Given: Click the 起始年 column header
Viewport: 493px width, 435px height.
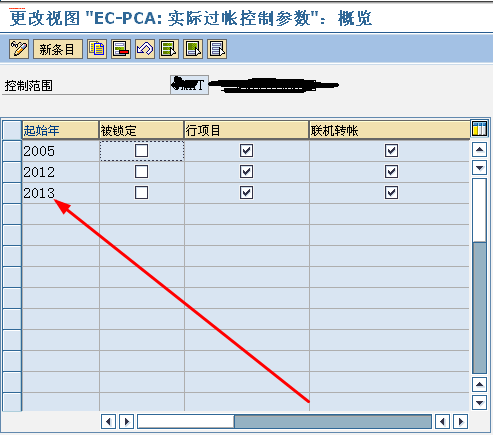Looking at the screenshot, I should coord(60,130).
